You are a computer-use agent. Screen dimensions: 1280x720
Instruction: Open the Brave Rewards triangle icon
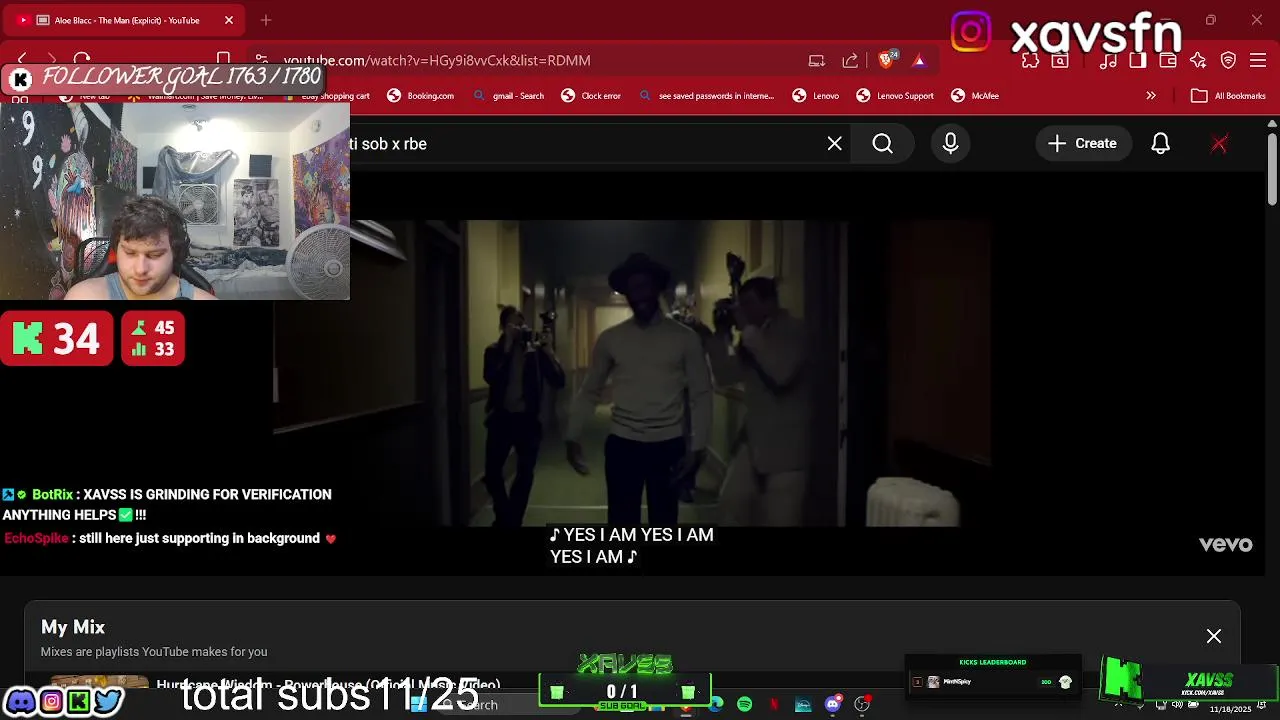(918, 60)
